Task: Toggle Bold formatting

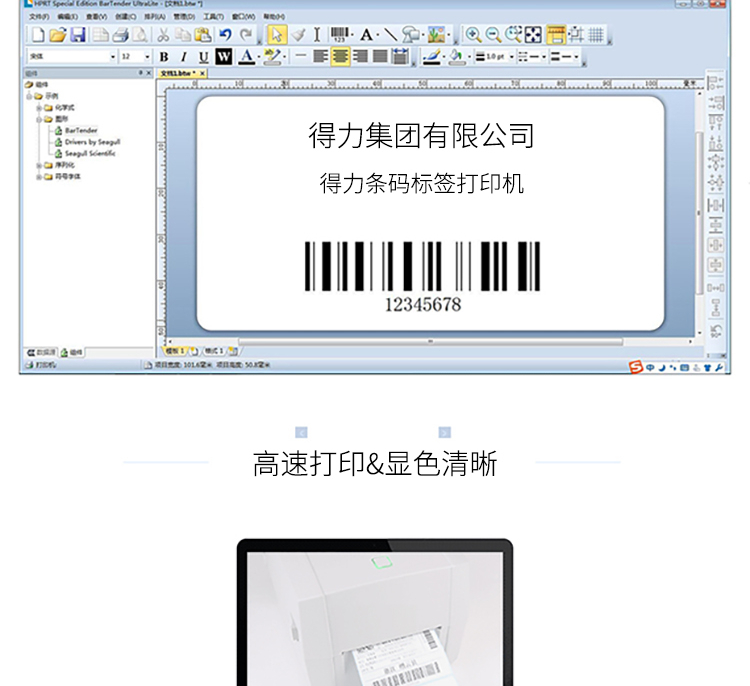Action: click(164, 57)
